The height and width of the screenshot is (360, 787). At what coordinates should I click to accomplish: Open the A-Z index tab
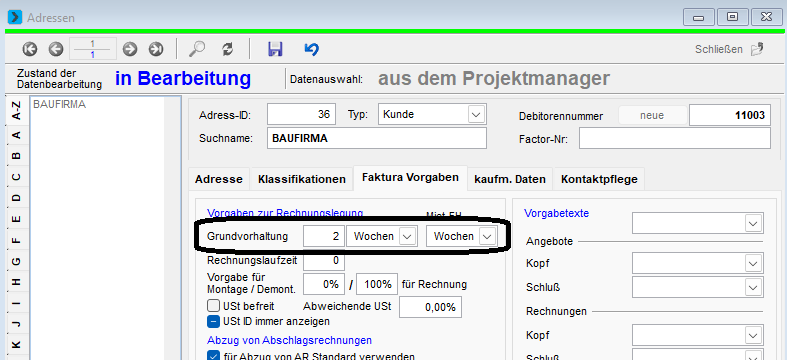tap(17, 109)
